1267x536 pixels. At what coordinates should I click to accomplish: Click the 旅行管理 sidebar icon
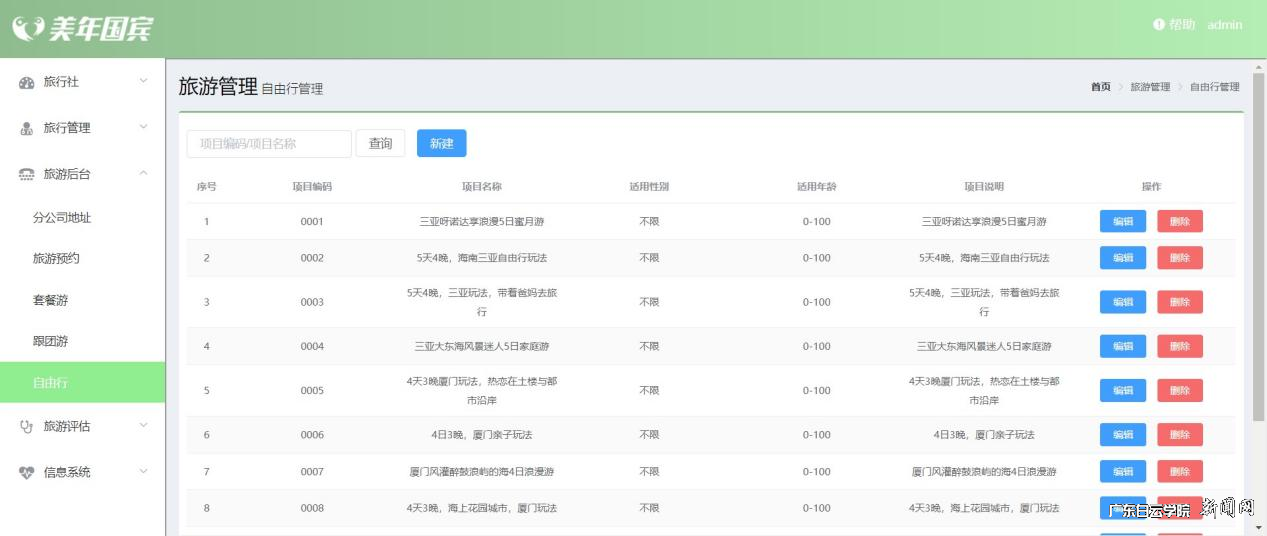coord(27,129)
